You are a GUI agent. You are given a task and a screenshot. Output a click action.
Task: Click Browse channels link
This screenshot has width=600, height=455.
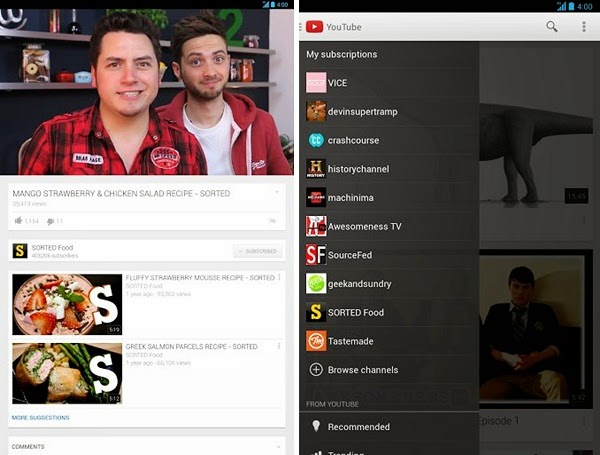point(363,370)
